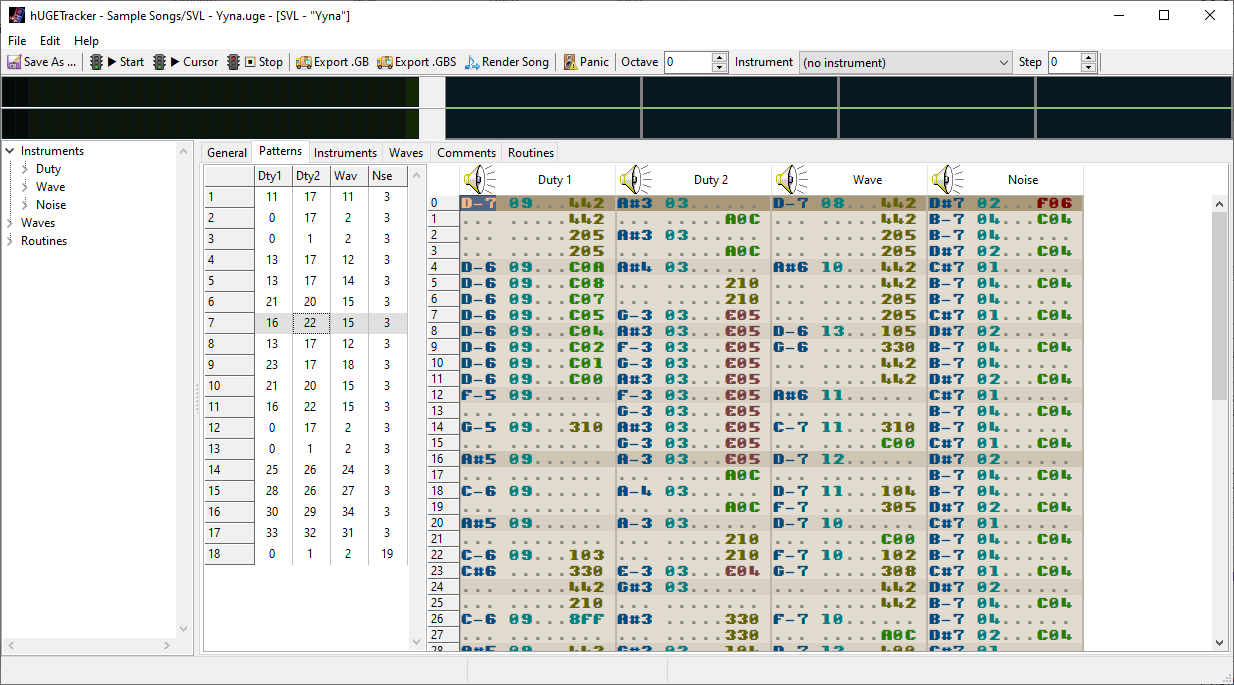Click the Duty 1 channel header

click(555, 180)
